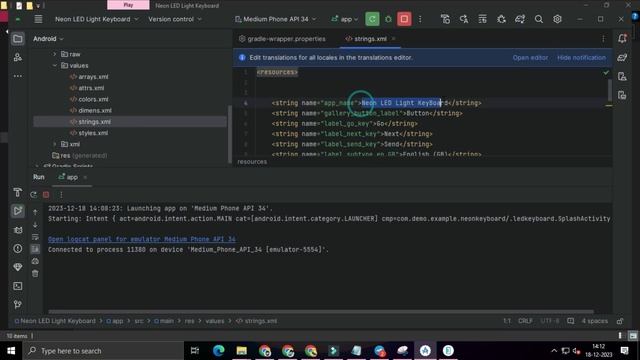Screen dimensions: 640x360
Task: Open app run configuration dropdown
Action: click(345, 19)
